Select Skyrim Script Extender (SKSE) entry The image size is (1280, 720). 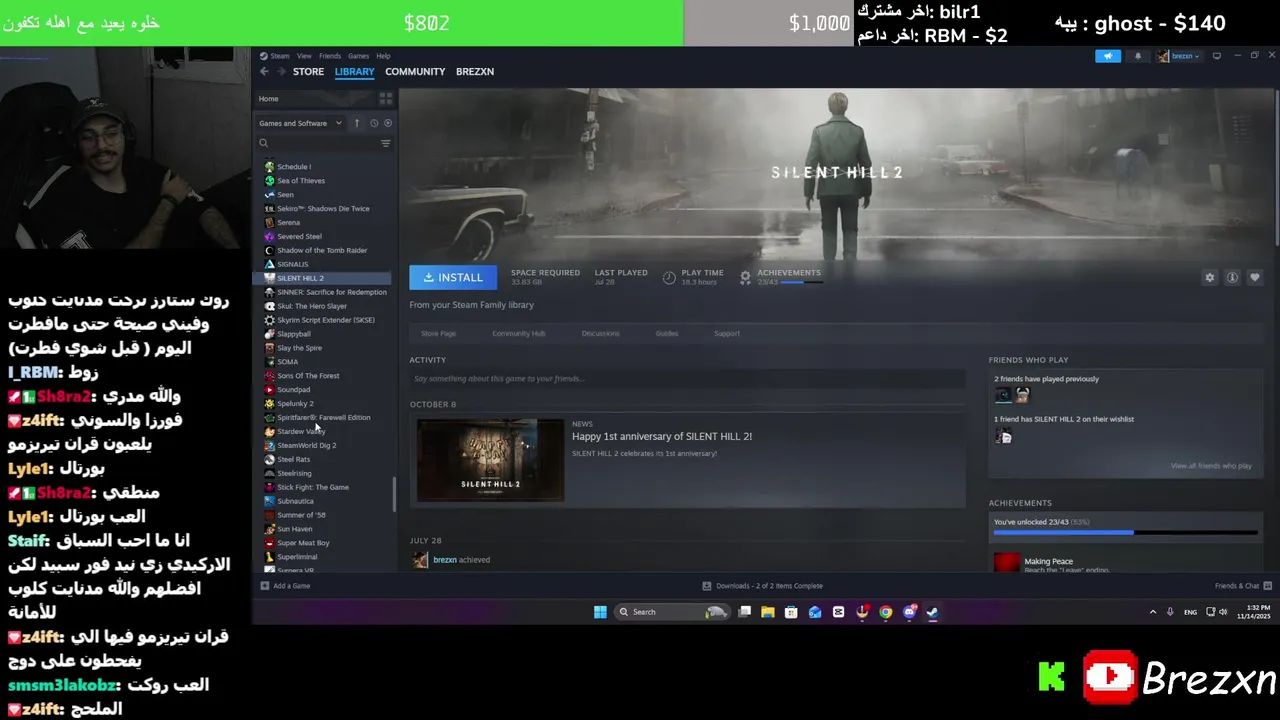tap(326, 320)
